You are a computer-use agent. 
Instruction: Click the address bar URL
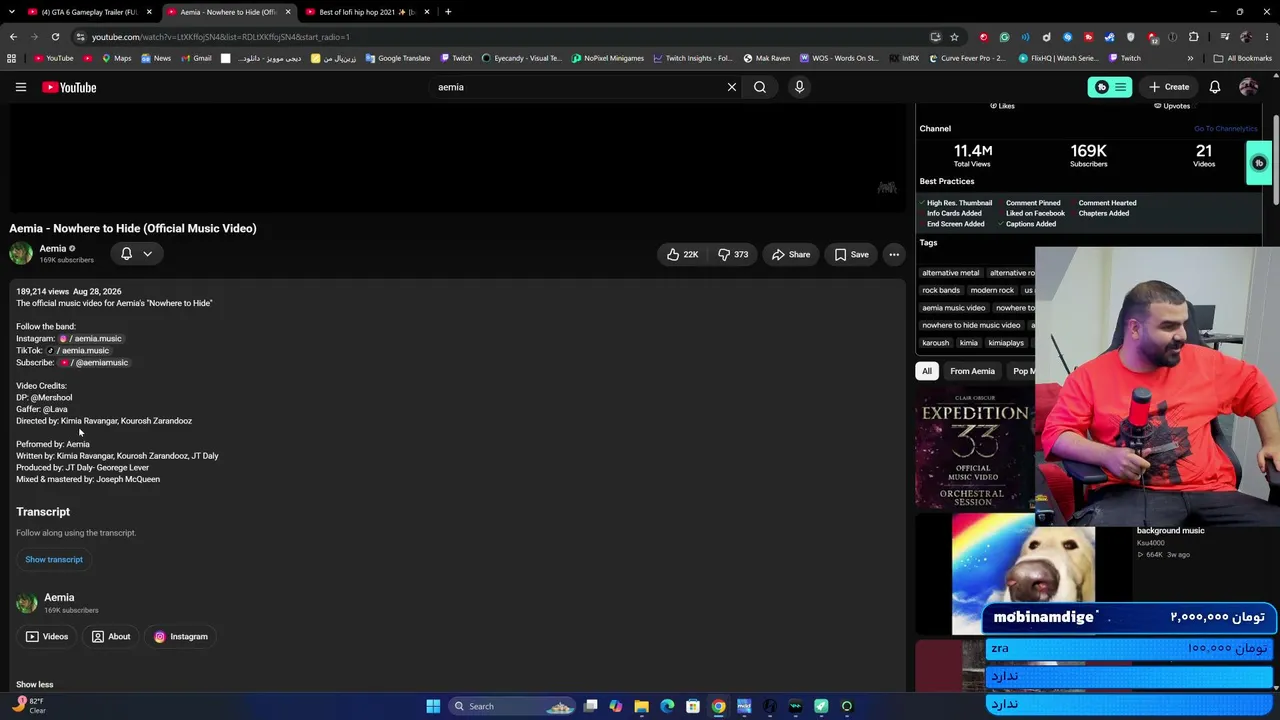(221, 37)
